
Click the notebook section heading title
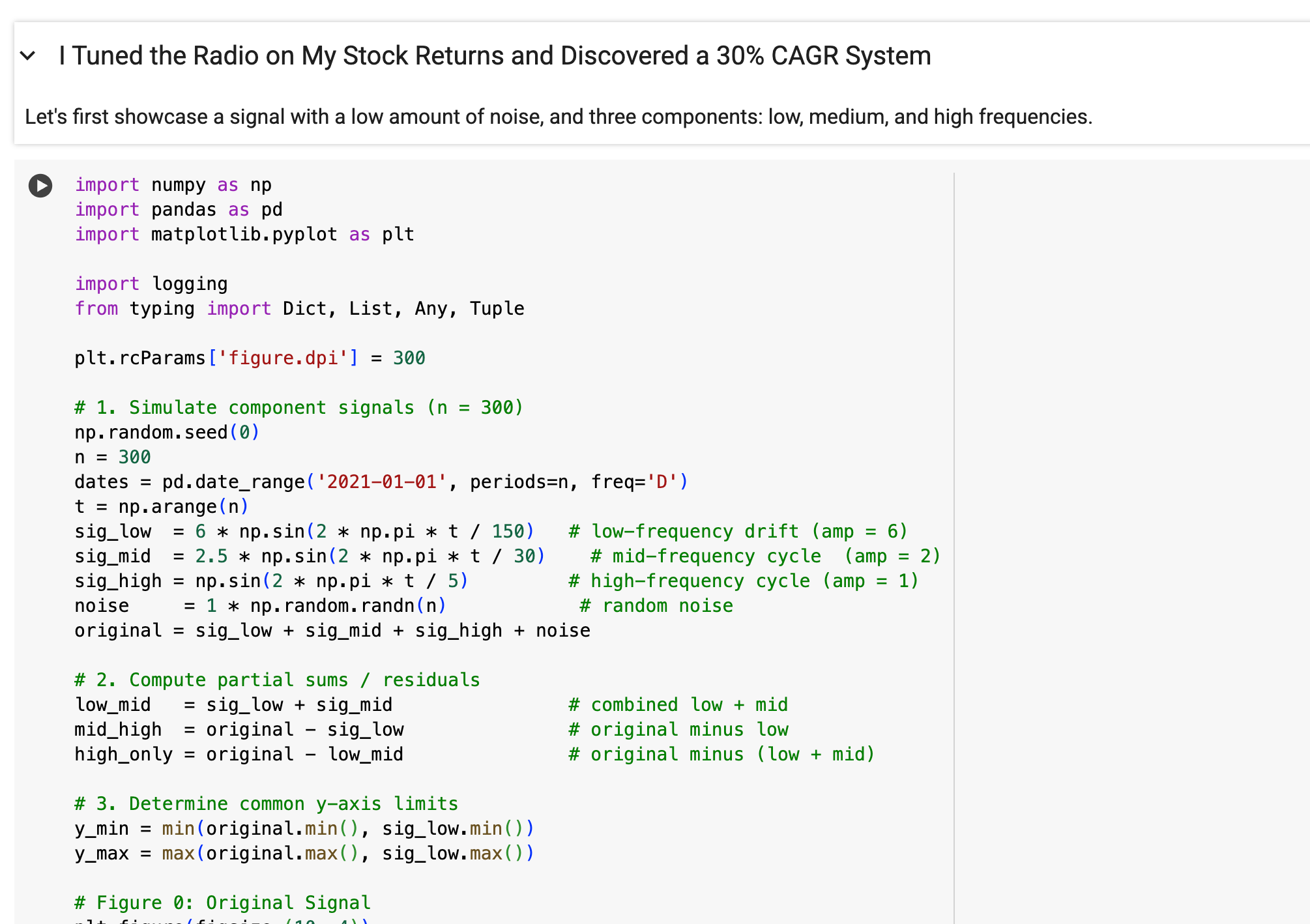[x=495, y=56]
